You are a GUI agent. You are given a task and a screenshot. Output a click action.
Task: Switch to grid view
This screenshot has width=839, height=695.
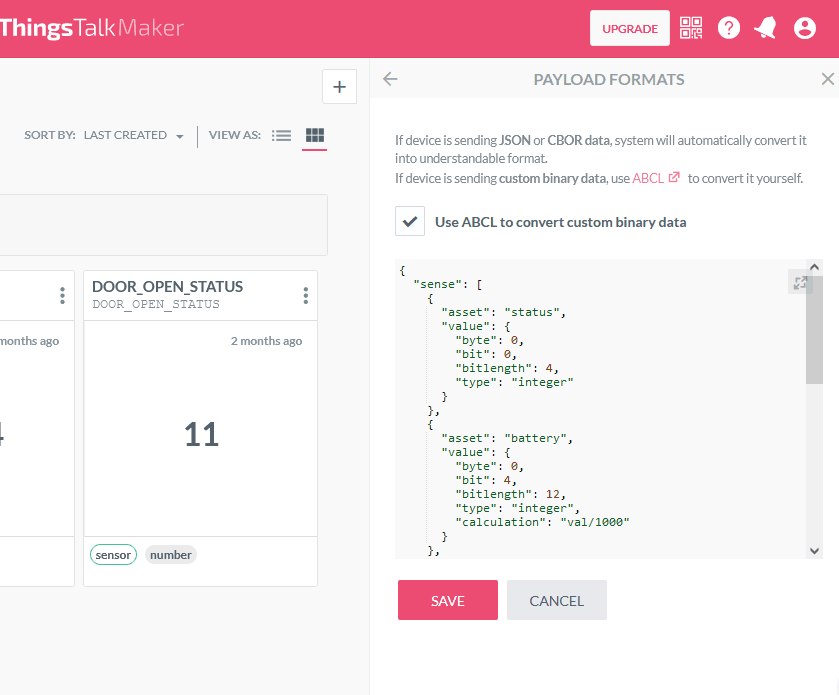click(315, 135)
